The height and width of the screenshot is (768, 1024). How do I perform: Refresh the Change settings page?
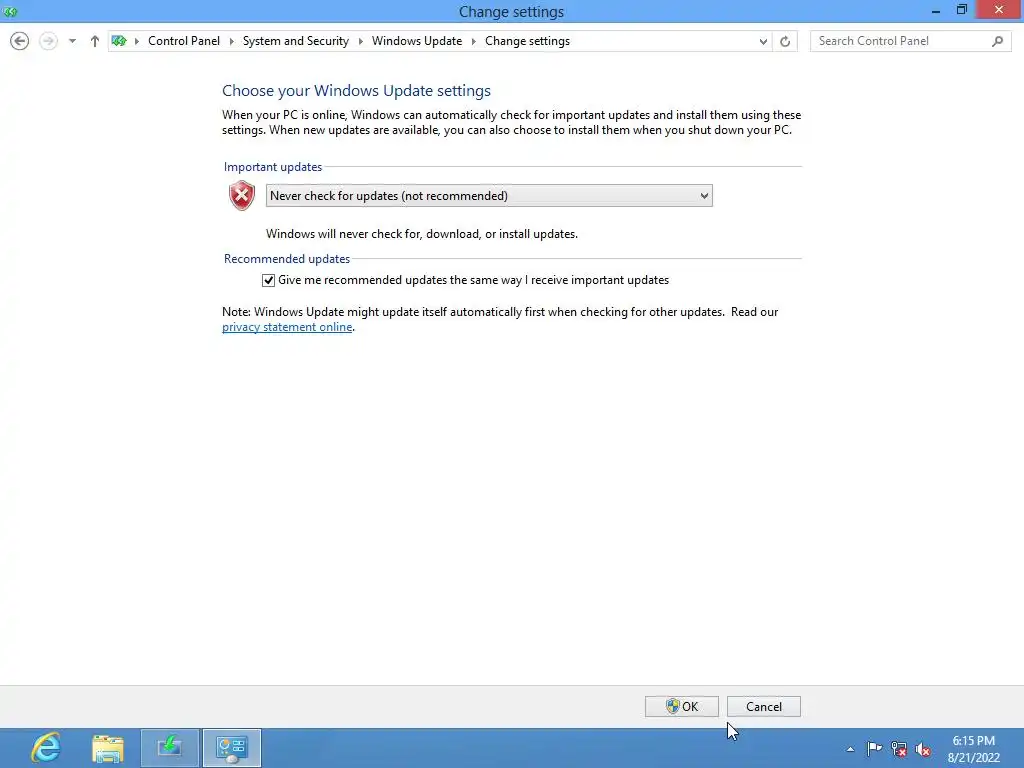(785, 41)
